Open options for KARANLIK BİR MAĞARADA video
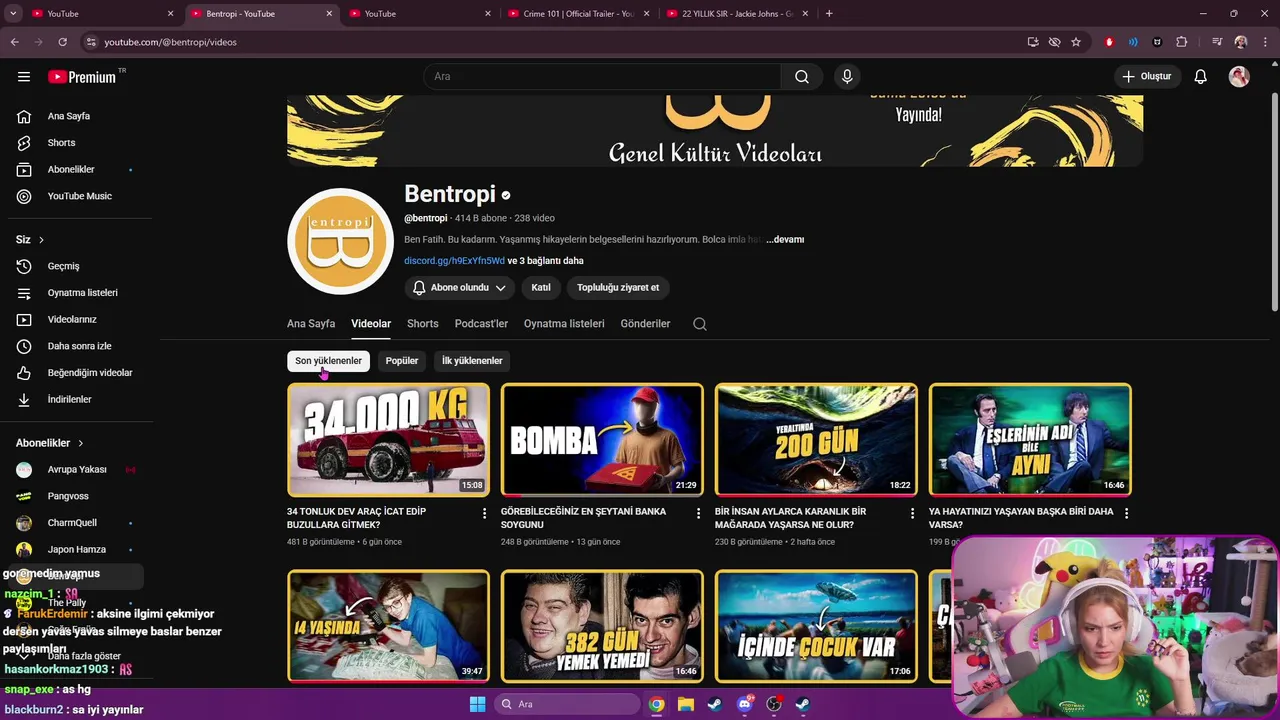 (x=912, y=513)
